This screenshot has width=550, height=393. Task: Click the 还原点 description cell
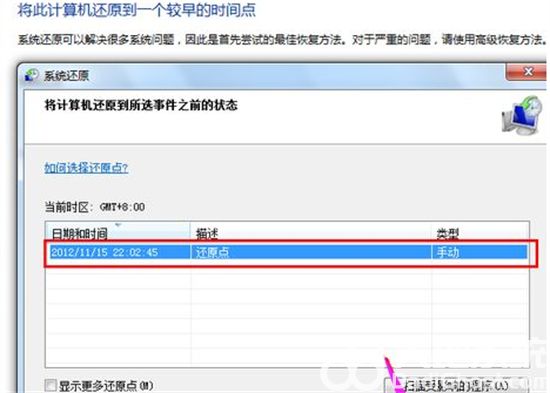pos(212,252)
